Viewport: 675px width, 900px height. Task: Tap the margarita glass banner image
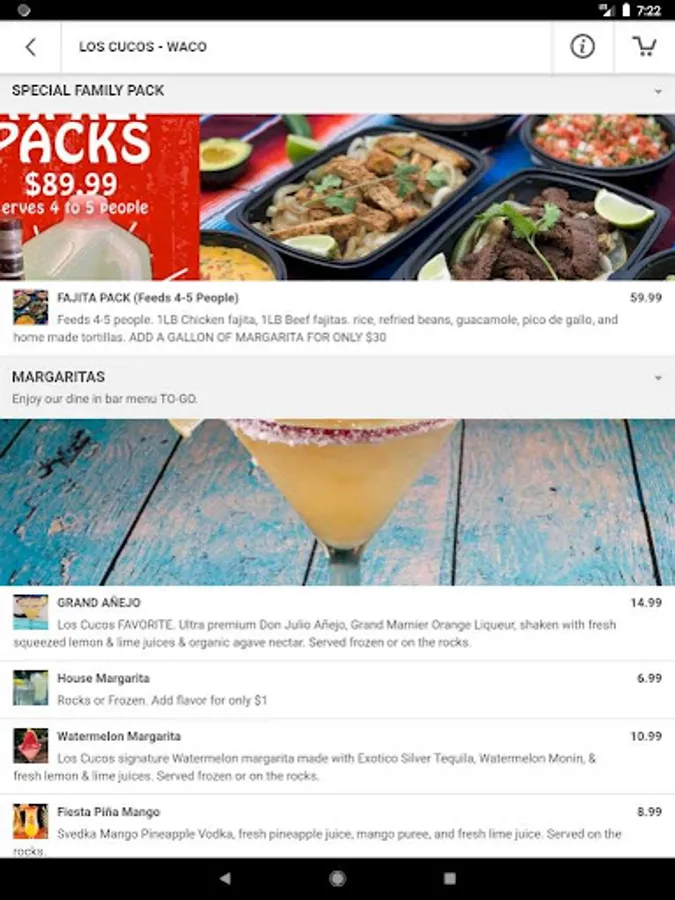point(338,502)
